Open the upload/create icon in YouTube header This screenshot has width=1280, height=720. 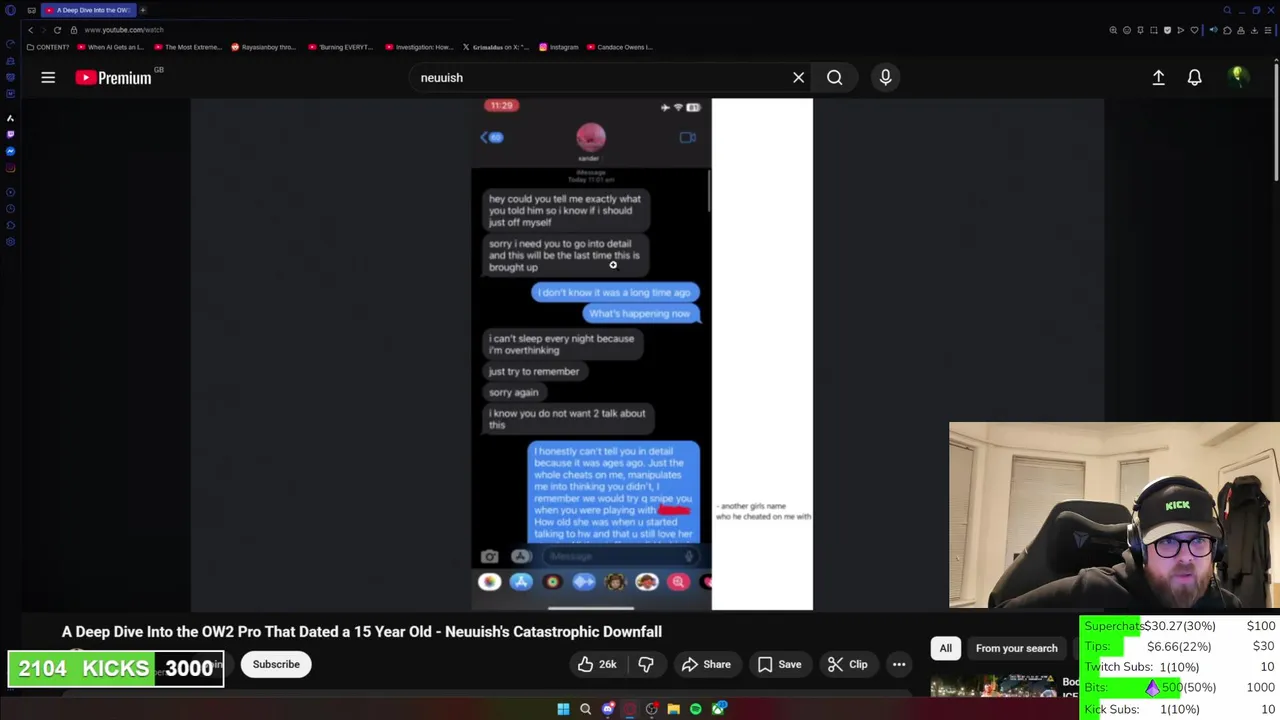1158,77
